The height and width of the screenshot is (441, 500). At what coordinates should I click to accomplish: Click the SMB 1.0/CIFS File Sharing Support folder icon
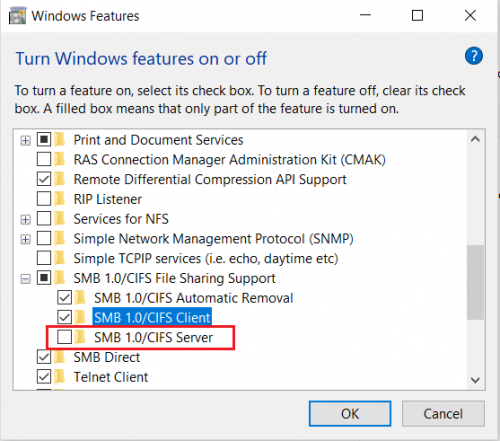pyautogui.click(x=60, y=278)
